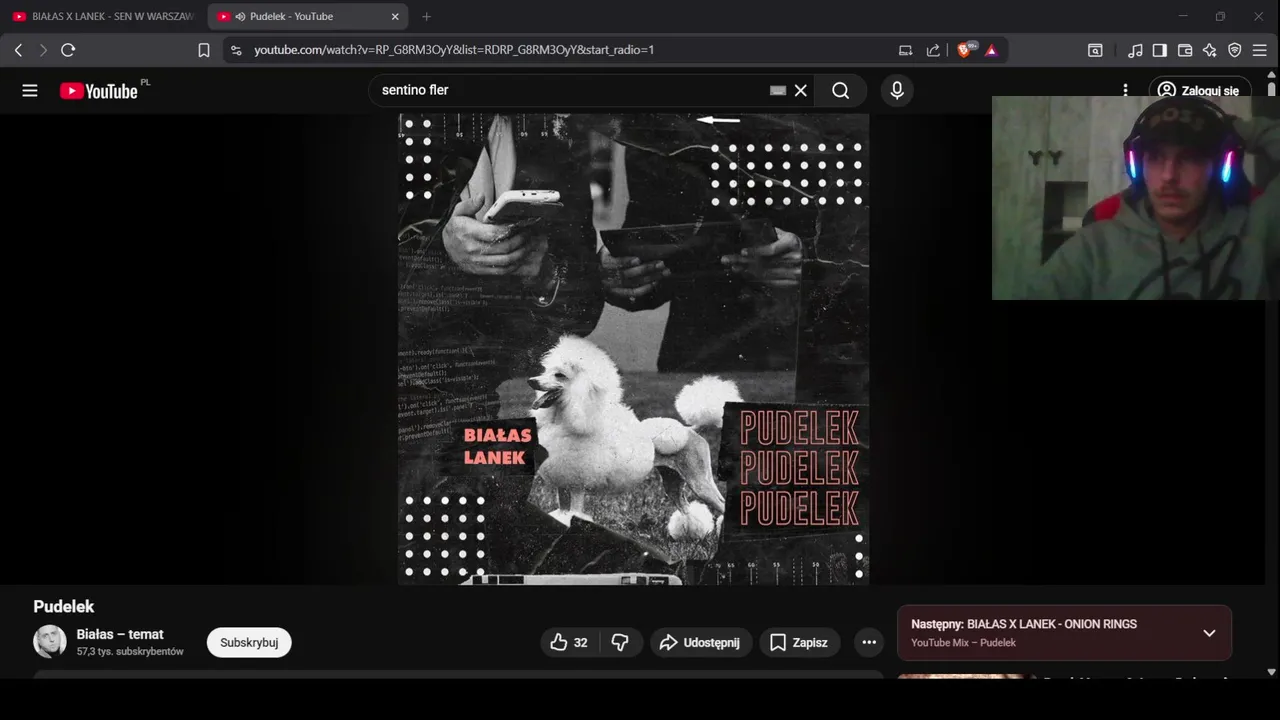
Task: Click the Pudelek video cover art
Action: [634, 348]
